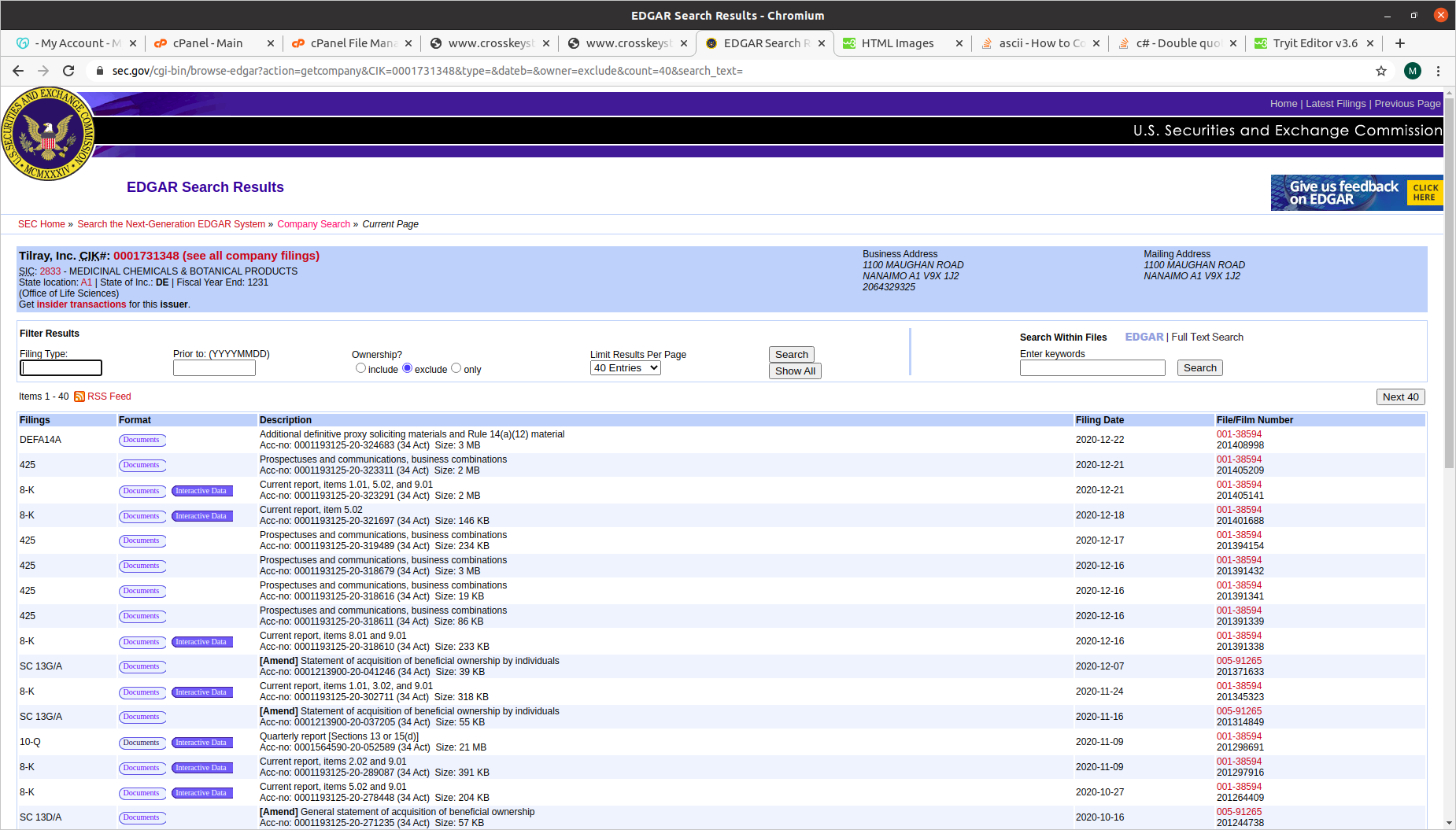Click the profile avatar icon
The image size is (1456, 830).
[x=1413, y=71]
